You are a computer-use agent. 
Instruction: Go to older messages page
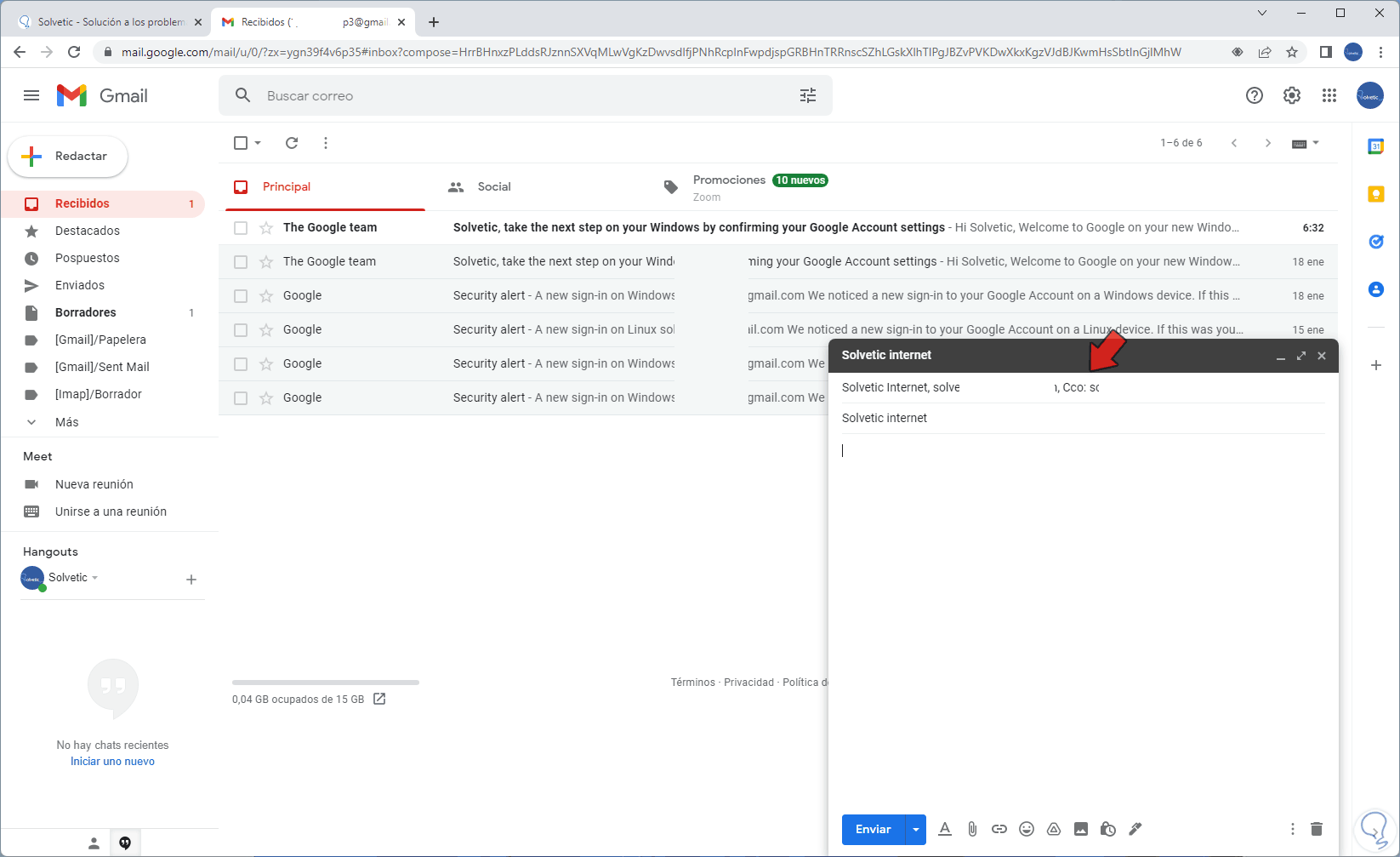(1268, 143)
